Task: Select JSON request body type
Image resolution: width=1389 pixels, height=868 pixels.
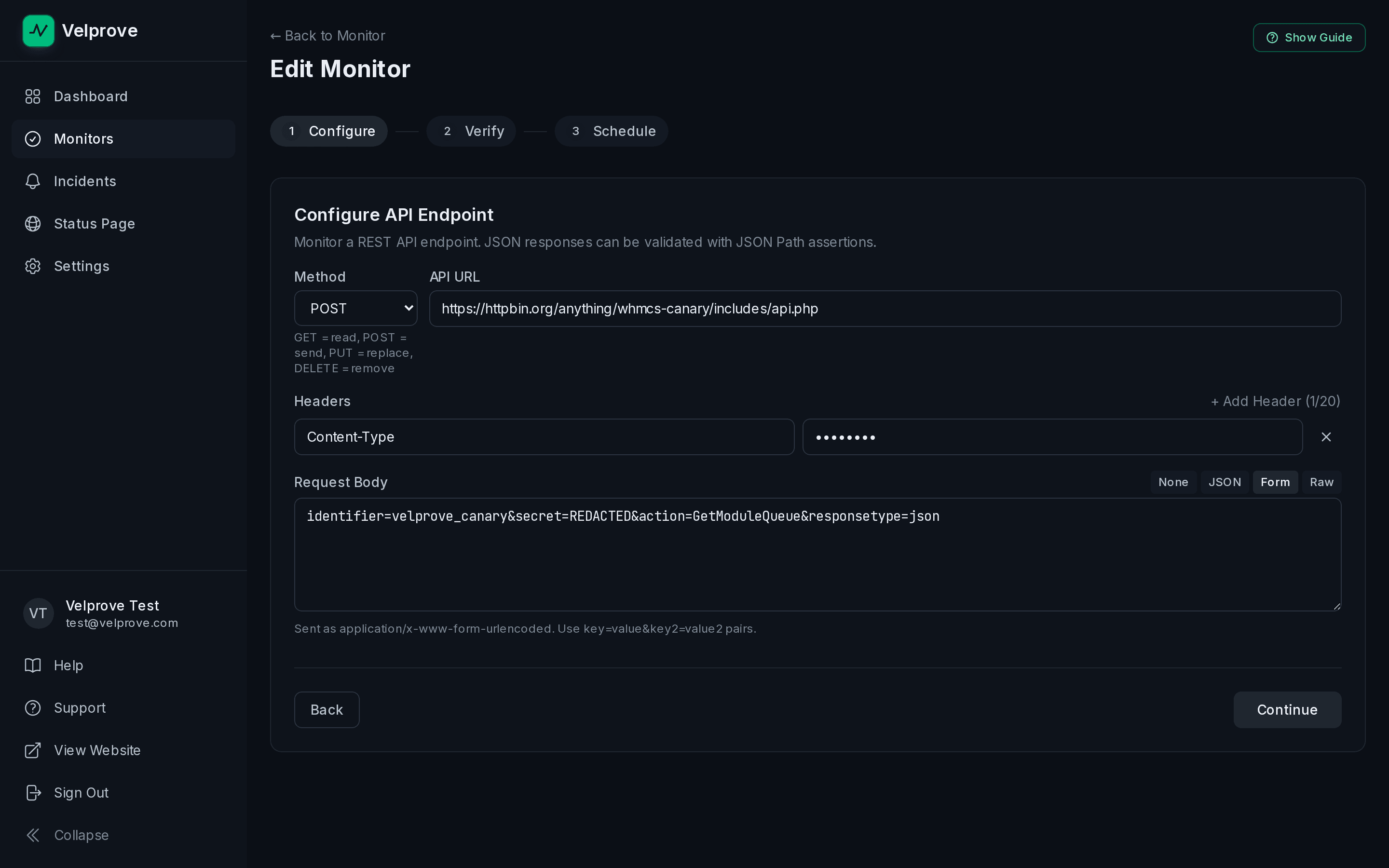Action: pyautogui.click(x=1225, y=482)
